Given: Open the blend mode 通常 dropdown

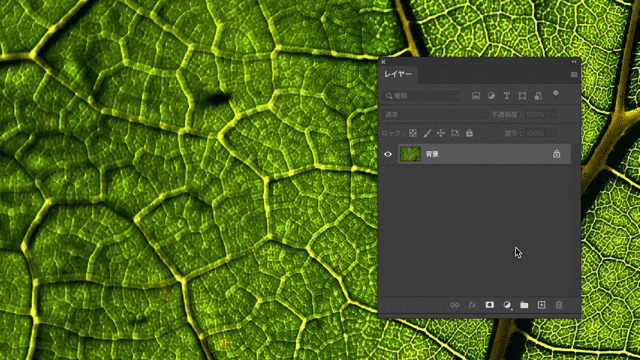Looking at the screenshot, I should (x=435, y=115).
